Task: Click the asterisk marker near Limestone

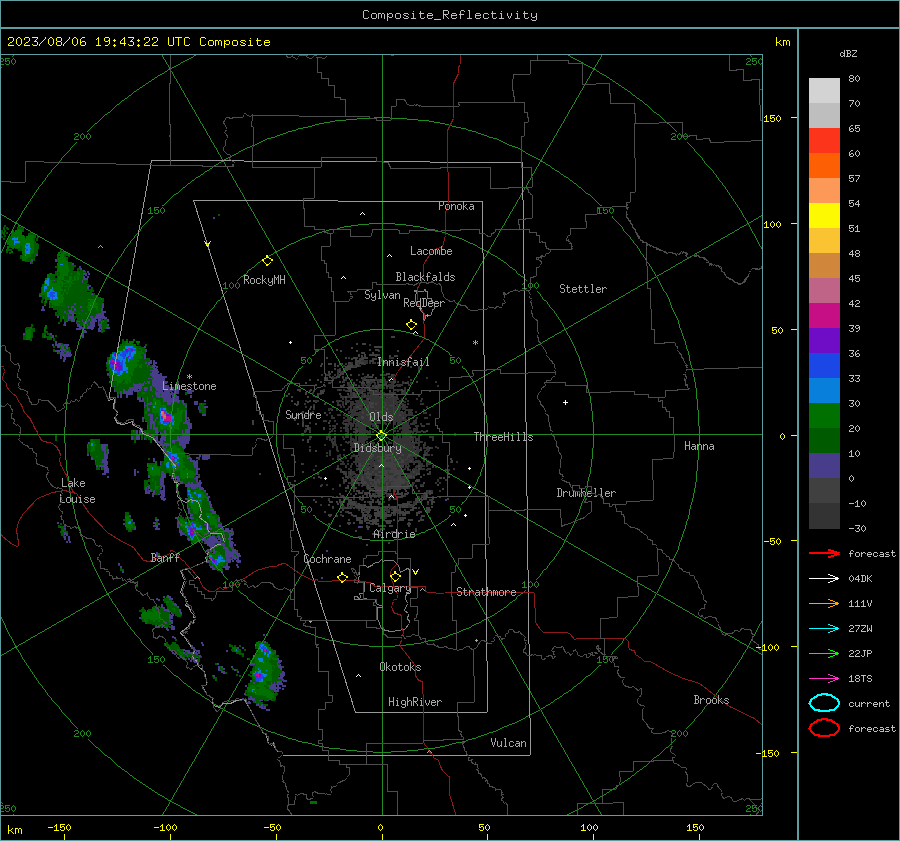Action: pos(189,377)
